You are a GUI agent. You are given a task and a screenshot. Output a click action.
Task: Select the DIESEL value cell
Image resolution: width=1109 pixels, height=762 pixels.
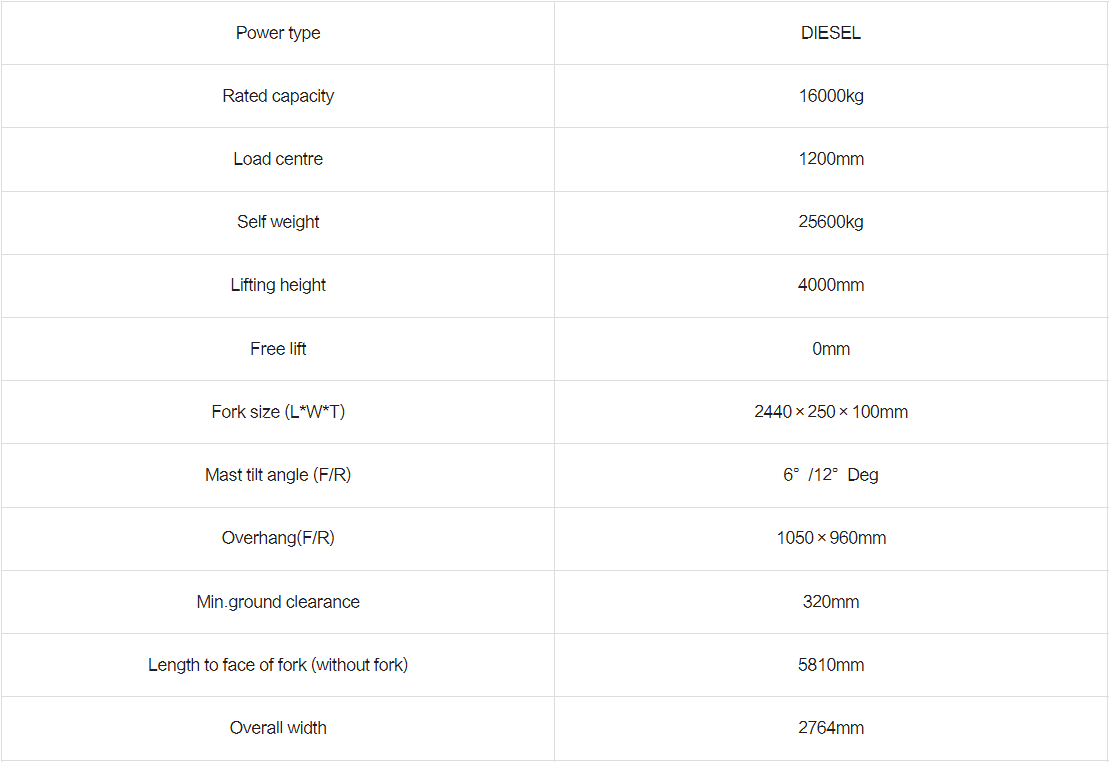(831, 33)
